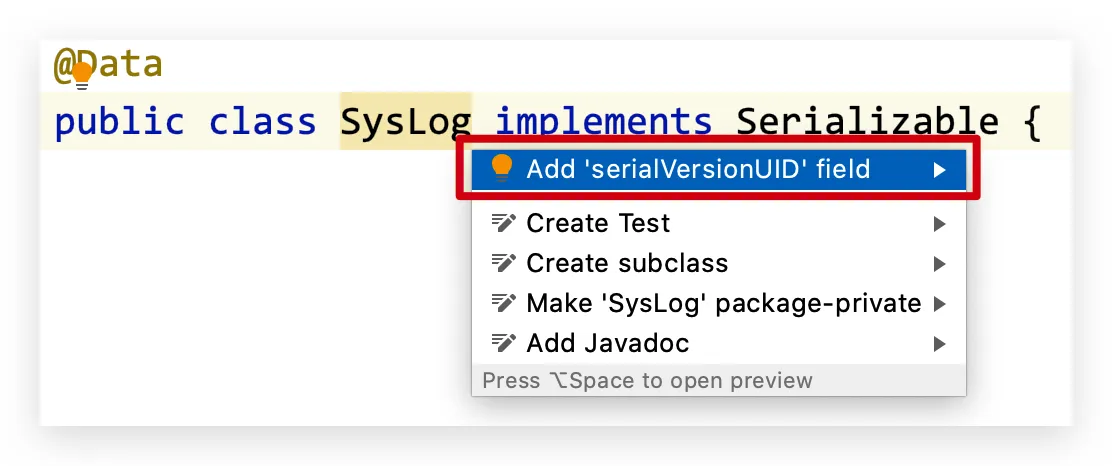Click the pencil icon beside Create subclass

503,263
